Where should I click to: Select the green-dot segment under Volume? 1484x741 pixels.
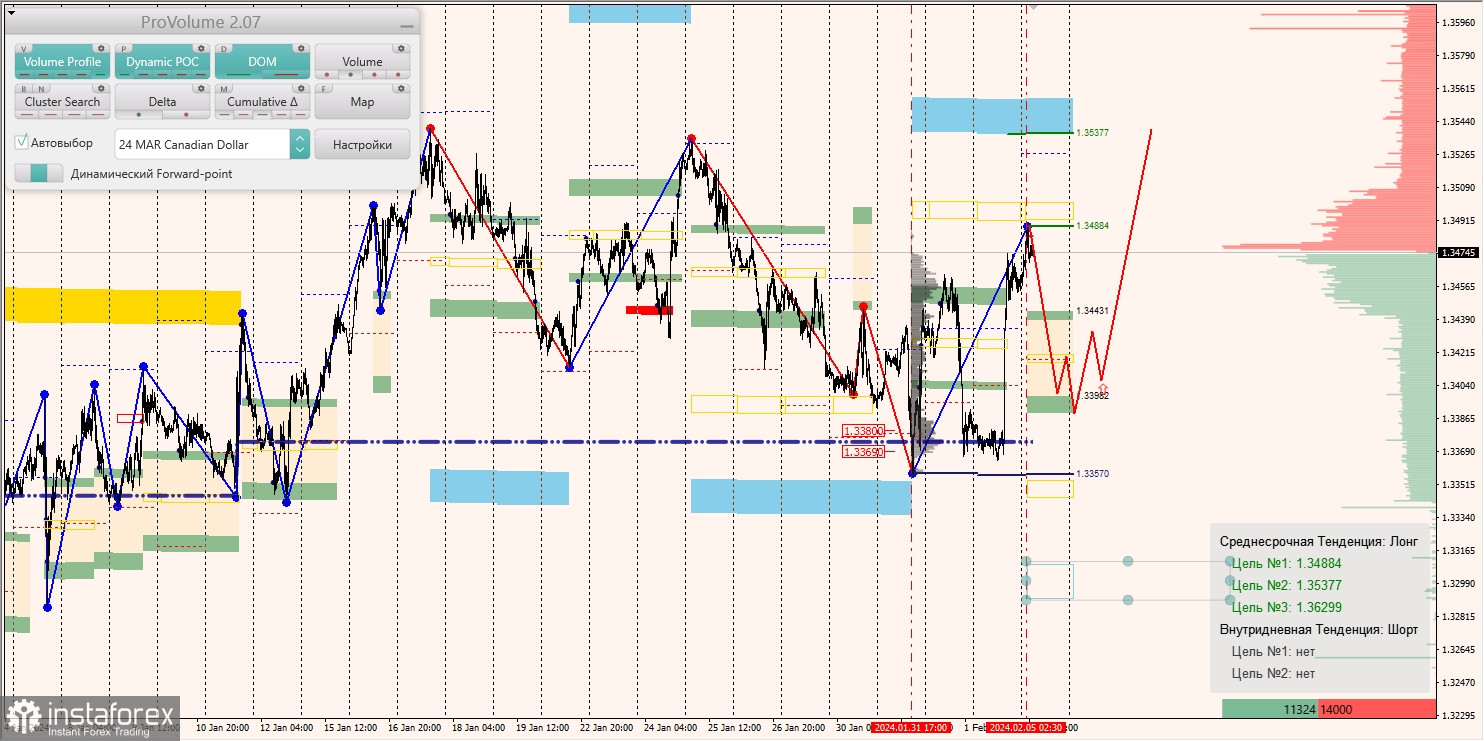click(x=350, y=75)
